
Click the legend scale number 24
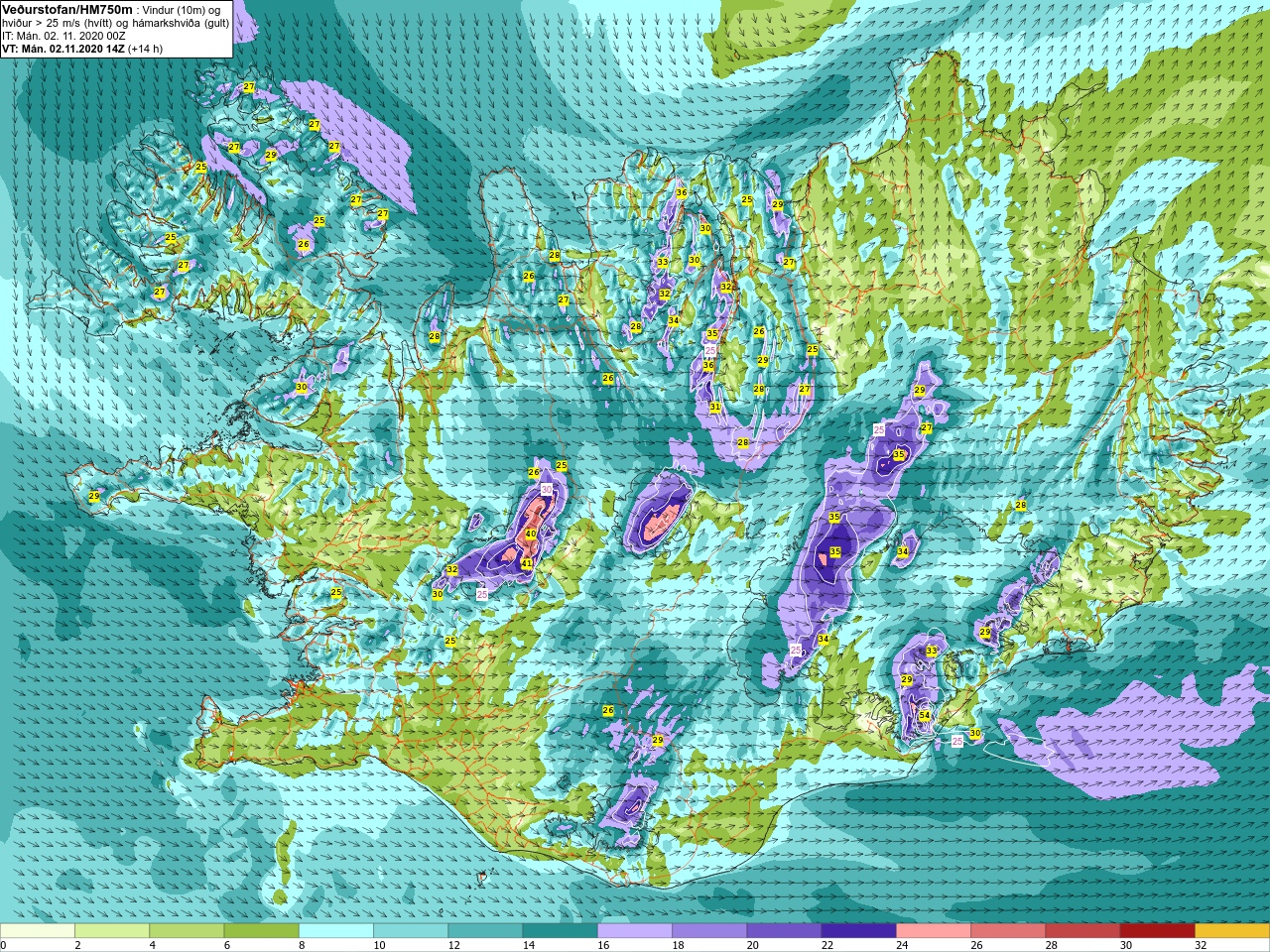tap(902, 945)
